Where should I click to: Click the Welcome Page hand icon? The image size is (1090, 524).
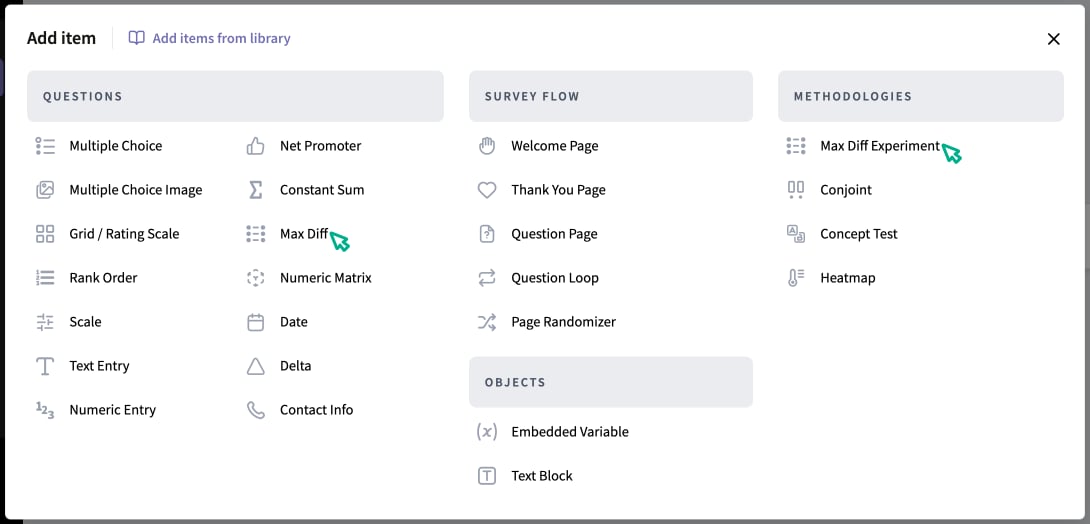coord(487,146)
